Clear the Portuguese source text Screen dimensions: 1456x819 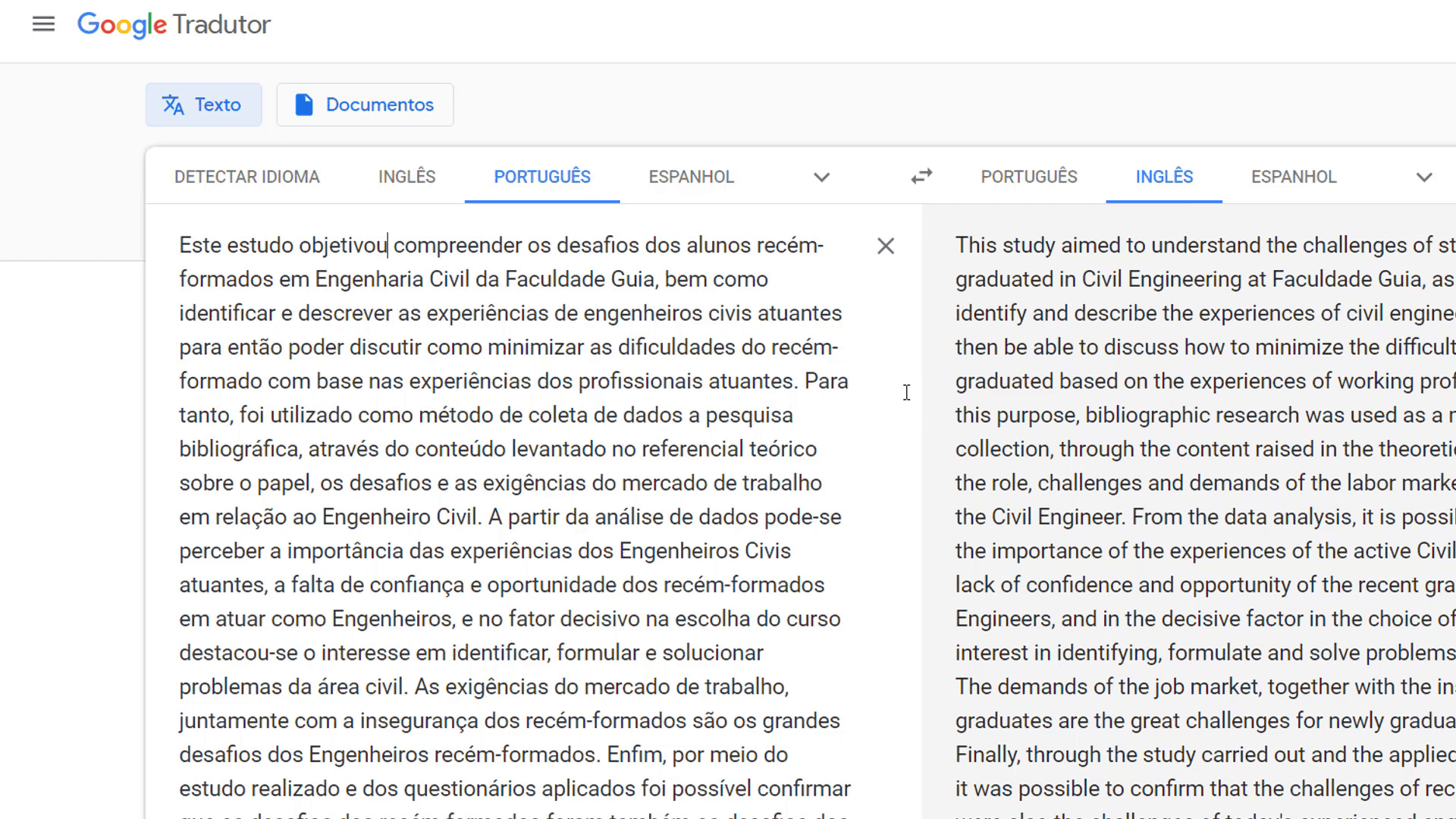tap(885, 246)
